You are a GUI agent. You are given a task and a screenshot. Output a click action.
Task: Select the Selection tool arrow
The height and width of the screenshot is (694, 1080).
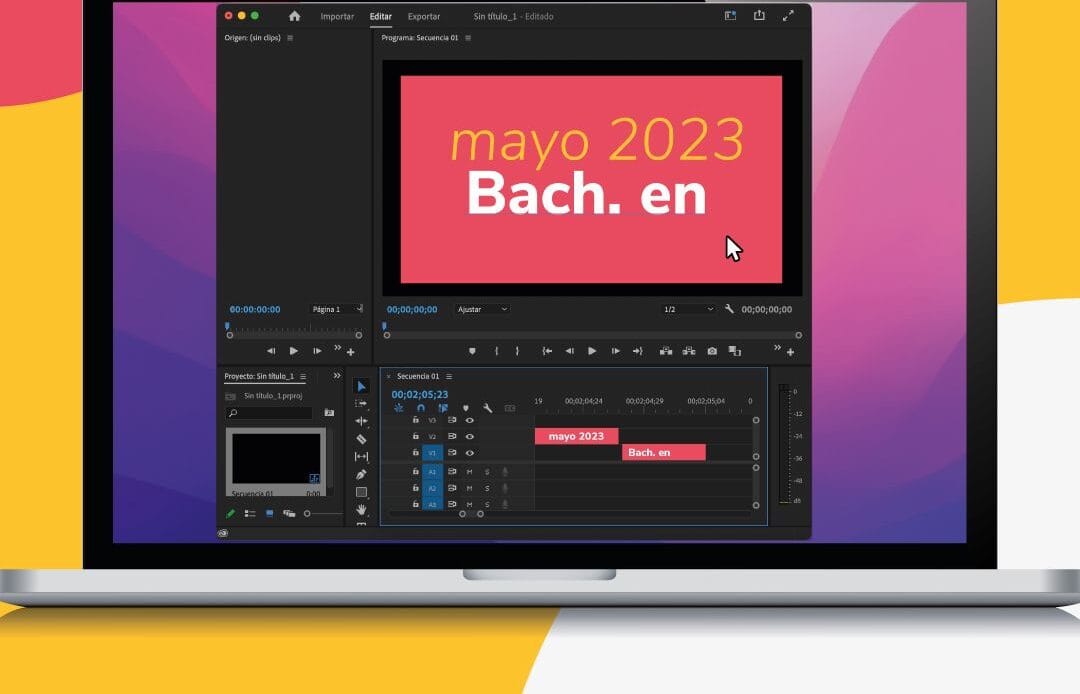[x=362, y=386]
